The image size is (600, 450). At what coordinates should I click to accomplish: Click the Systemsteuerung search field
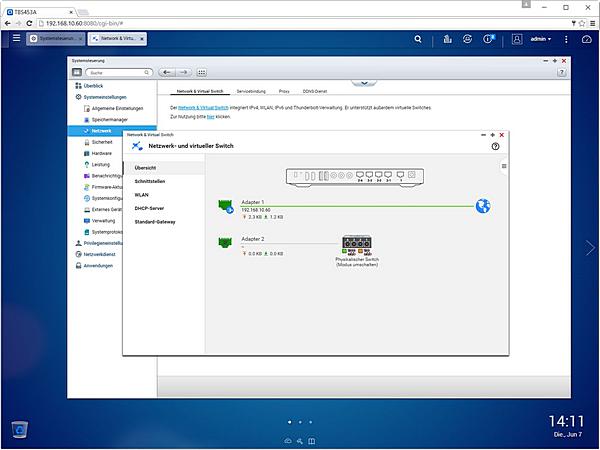[x=119, y=72]
